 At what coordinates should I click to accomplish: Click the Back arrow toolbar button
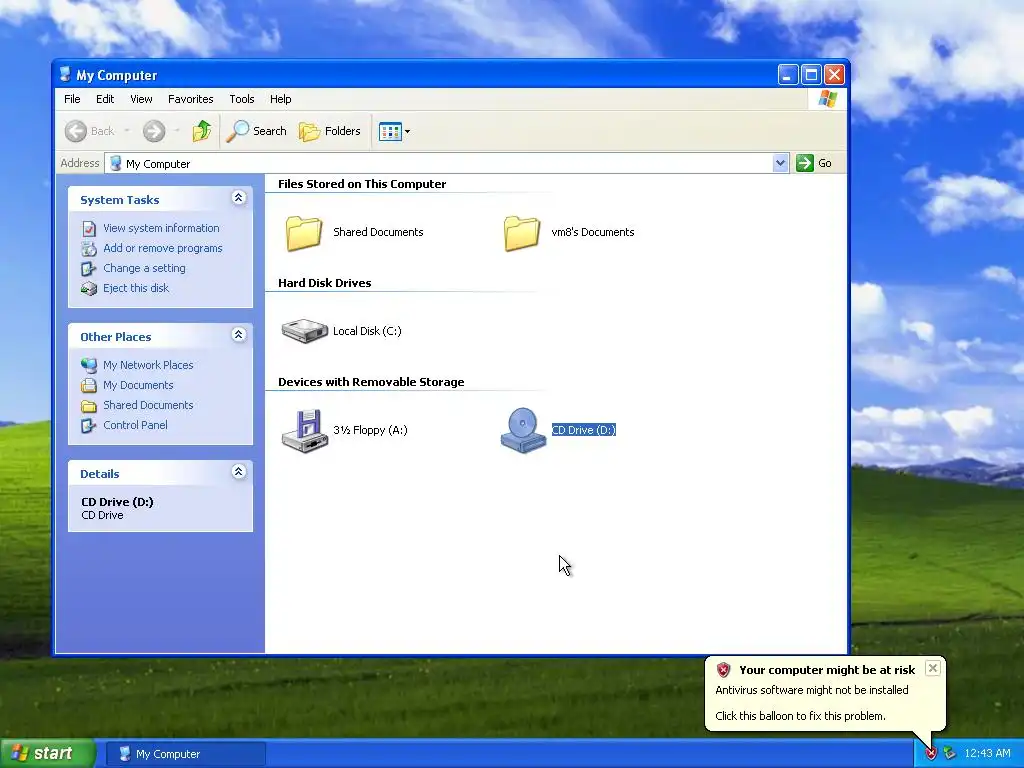click(x=90, y=131)
